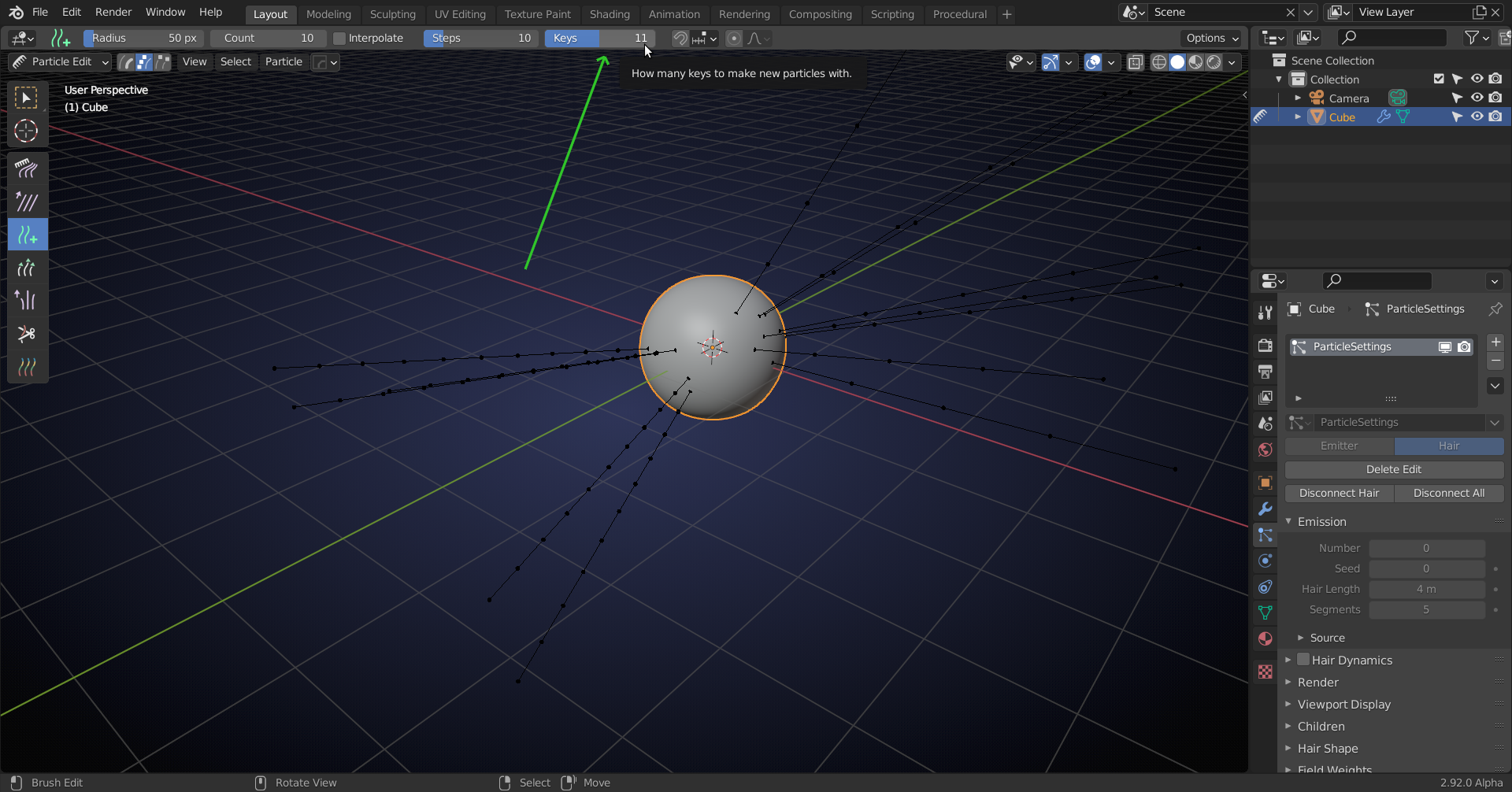Toggle pin on the properties context
This screenshot has height=792, width=1512.
point(1495,309)
